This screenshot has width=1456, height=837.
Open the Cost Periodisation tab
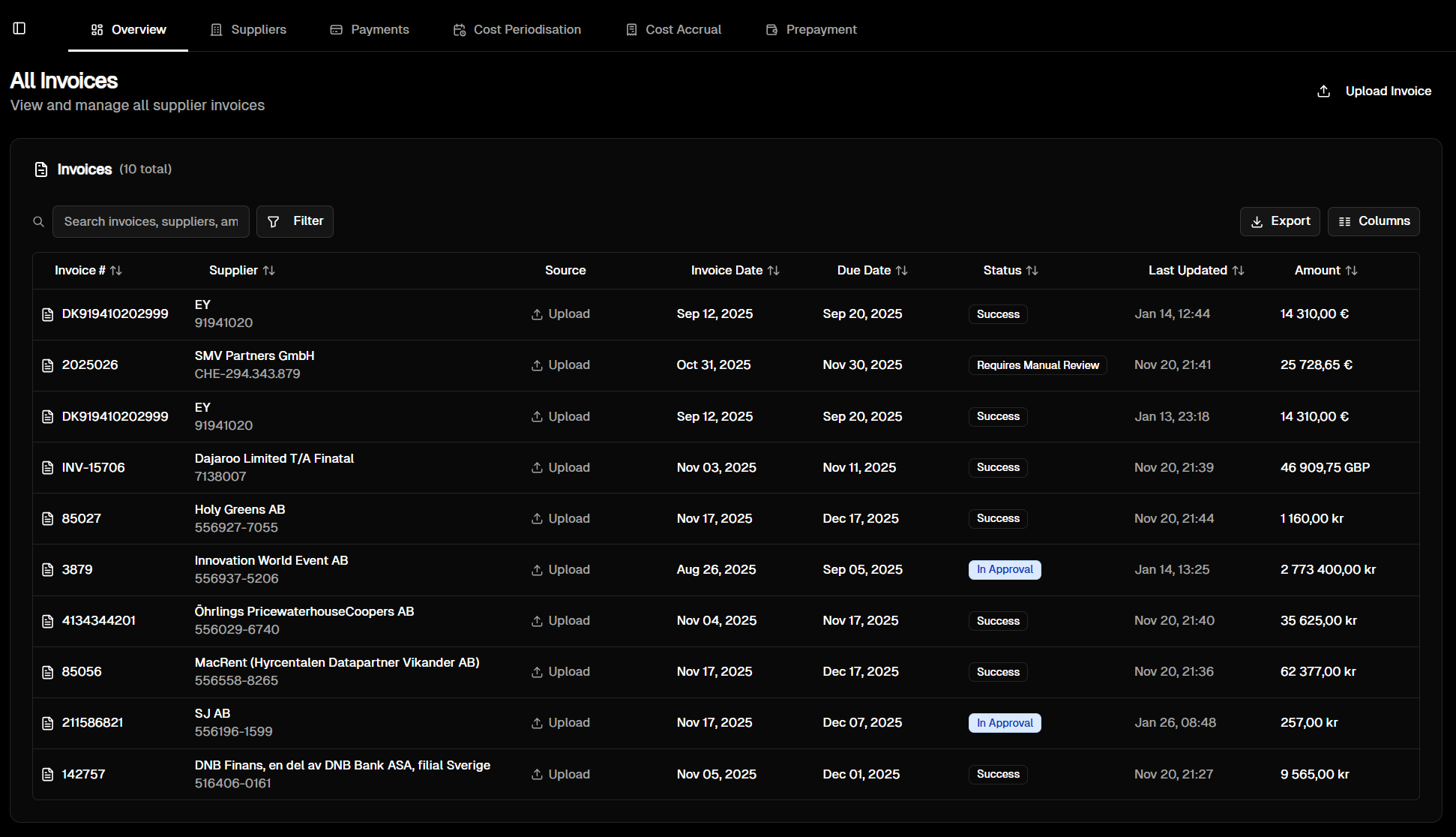(x=517, y=30)
